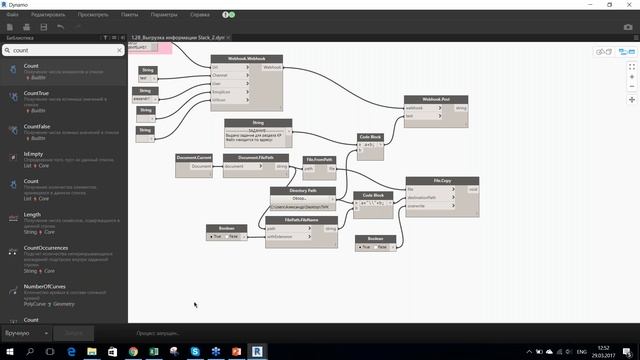Click the camera export-image icon
This screenshot has width=640, height=360.
(x=628, y=27)
